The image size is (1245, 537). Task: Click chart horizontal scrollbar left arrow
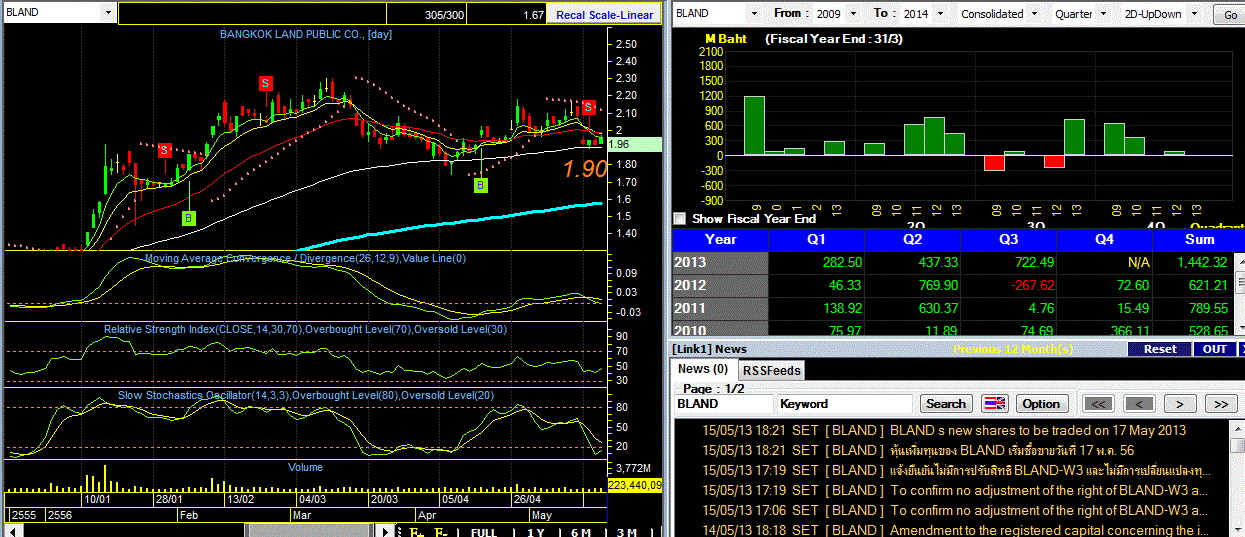[13, 531]
